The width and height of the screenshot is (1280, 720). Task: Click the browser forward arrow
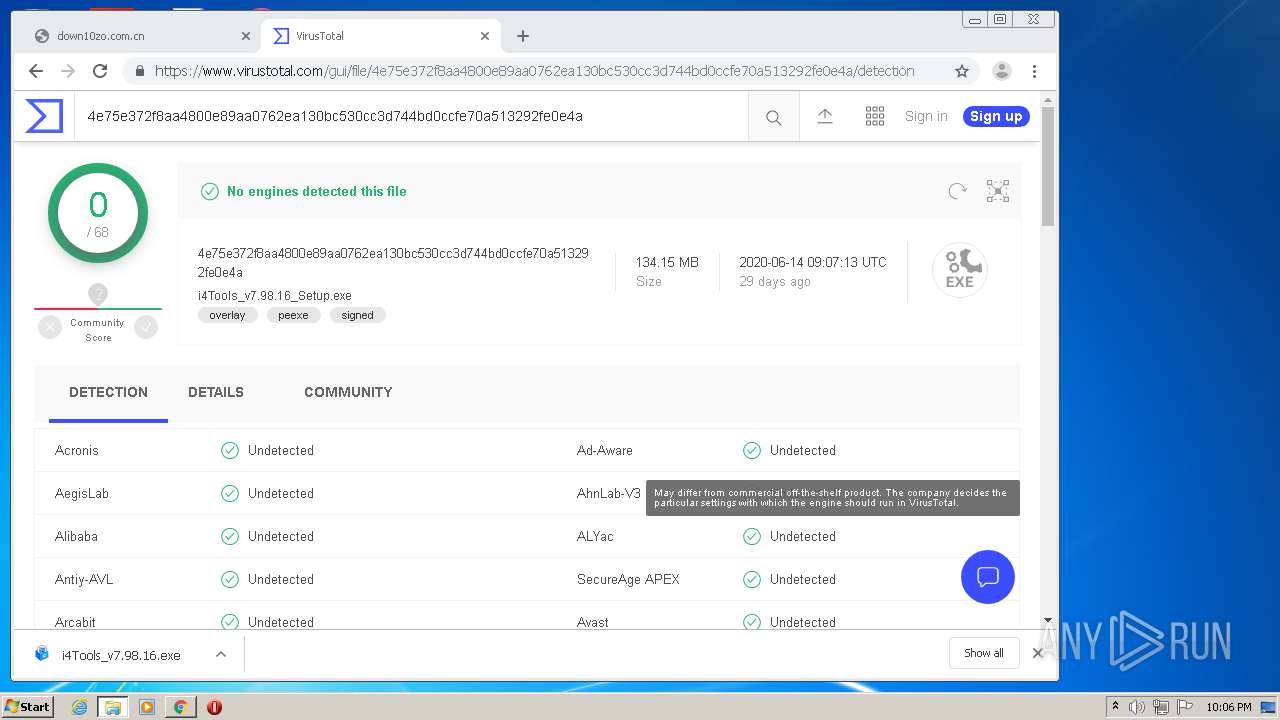click(68, 71)
